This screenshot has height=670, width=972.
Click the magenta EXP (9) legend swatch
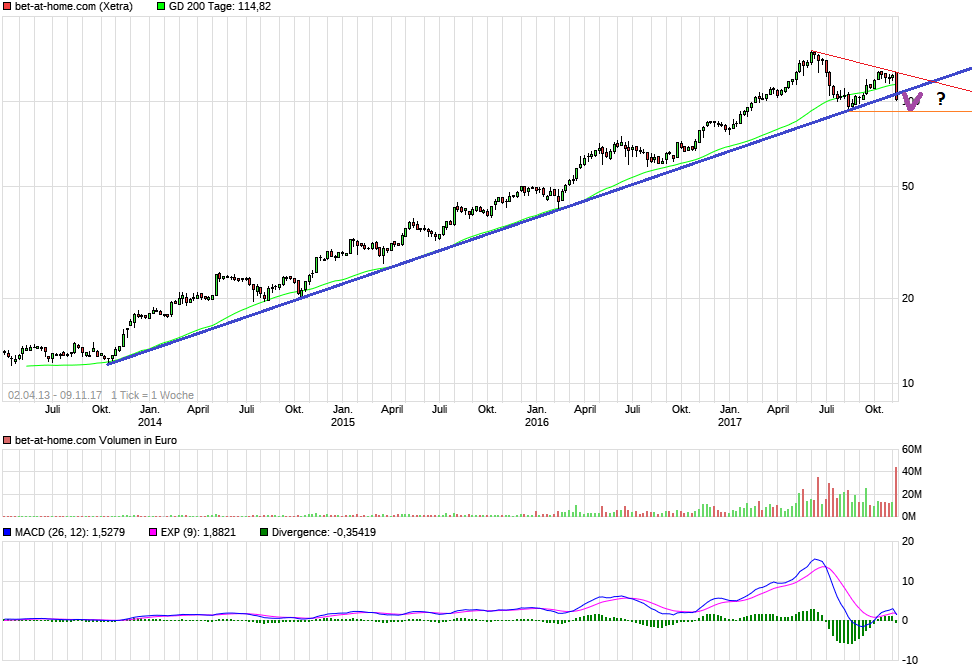point(153,532)
